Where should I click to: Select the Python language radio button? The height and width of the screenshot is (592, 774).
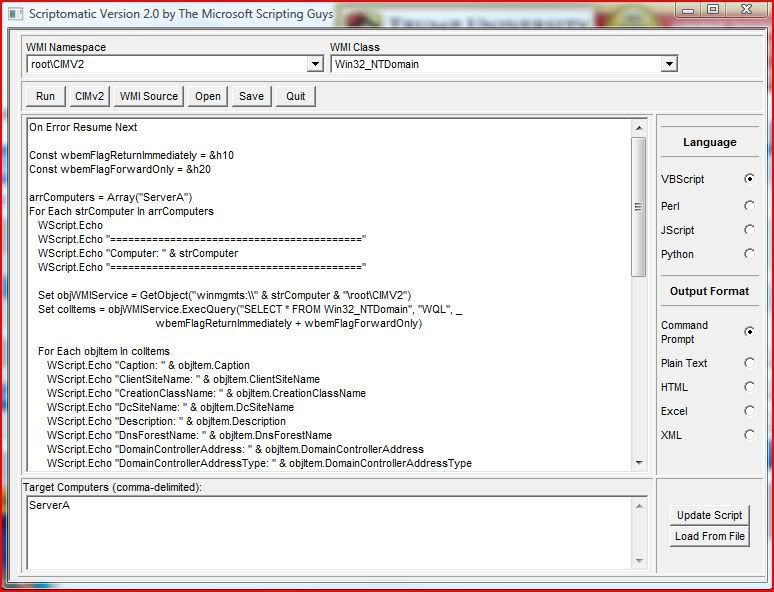pos(749,254)
